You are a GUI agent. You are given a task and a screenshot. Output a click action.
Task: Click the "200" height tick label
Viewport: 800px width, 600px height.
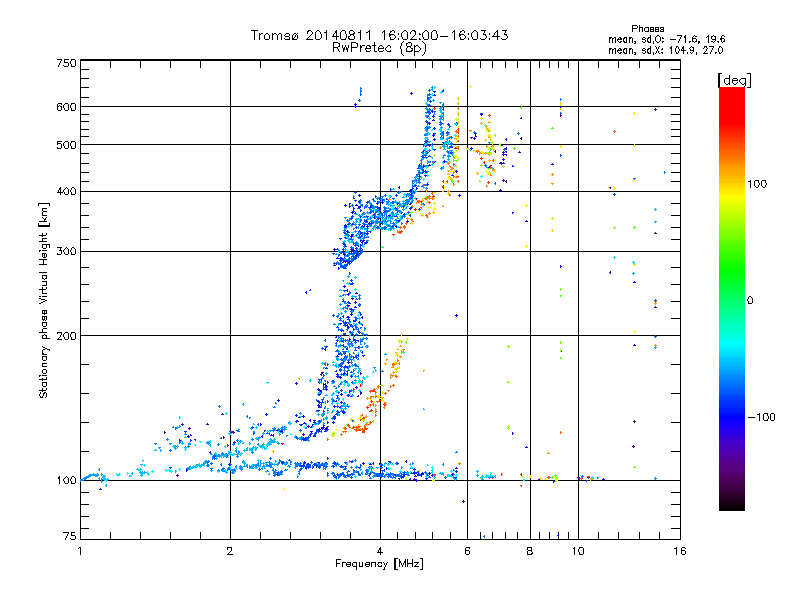pyautogui.click(x=66, y=336)
